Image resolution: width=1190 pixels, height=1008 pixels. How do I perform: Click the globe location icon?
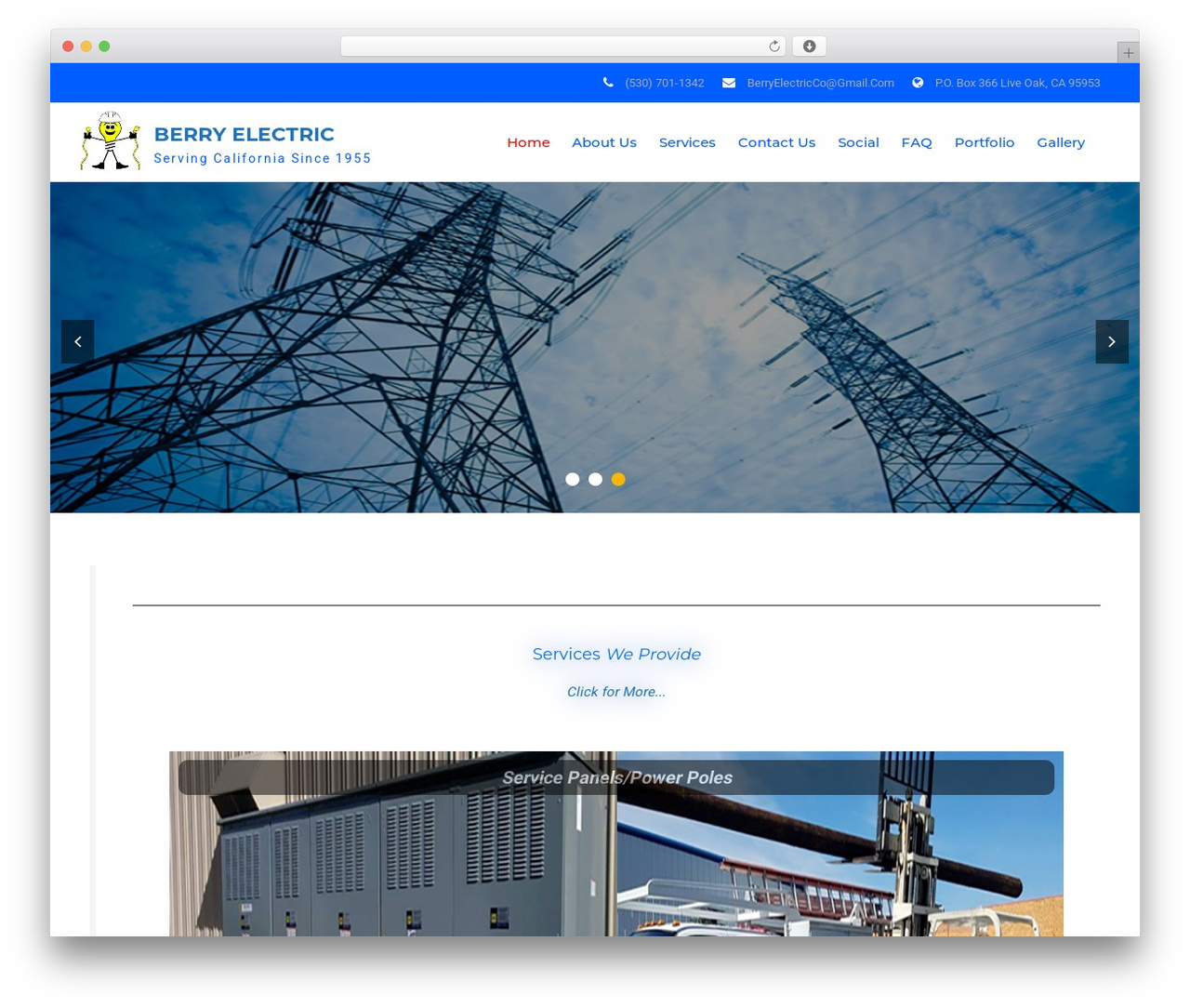click(918, 83)
